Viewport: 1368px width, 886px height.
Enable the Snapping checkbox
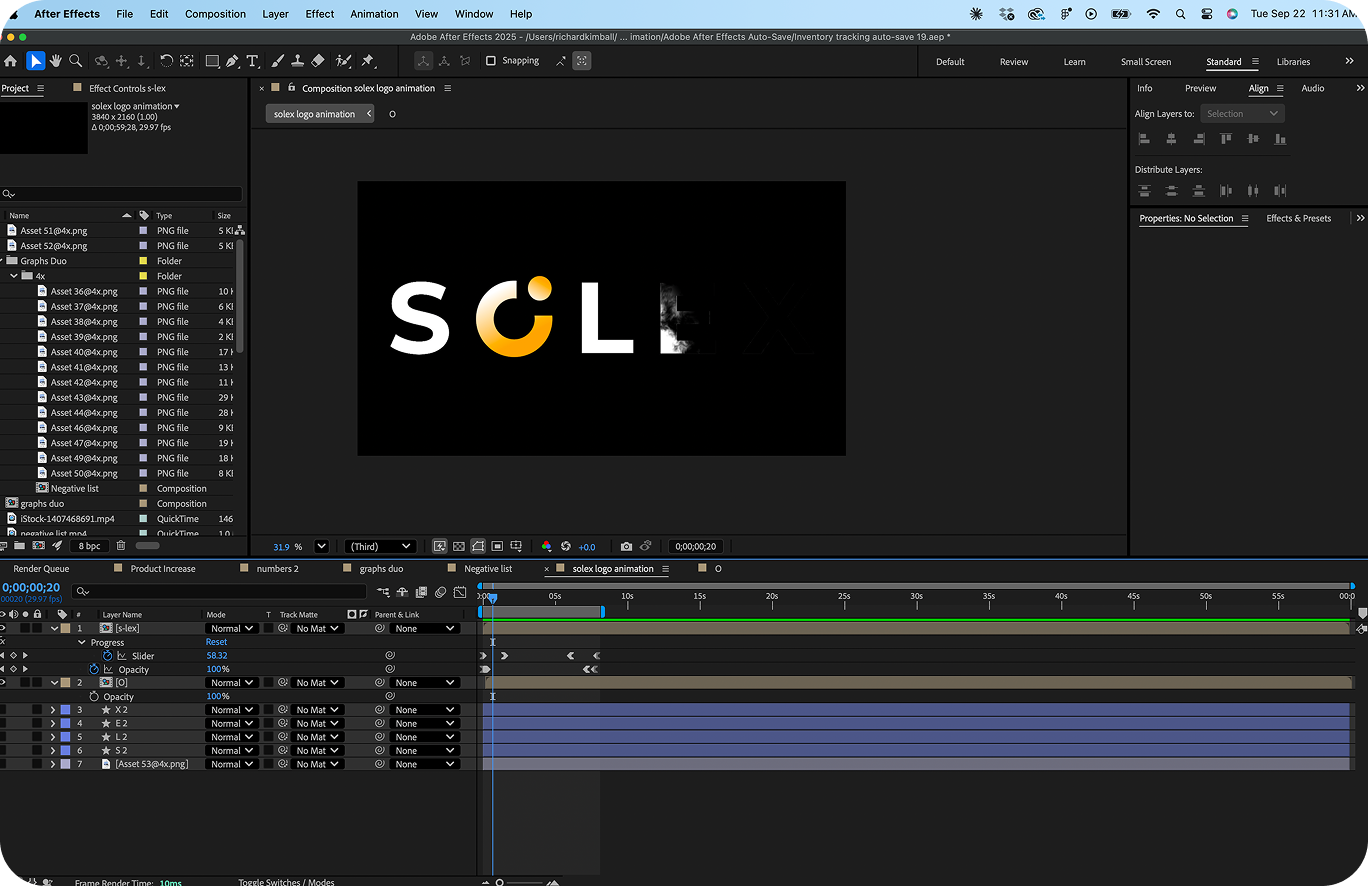[490, 61]
